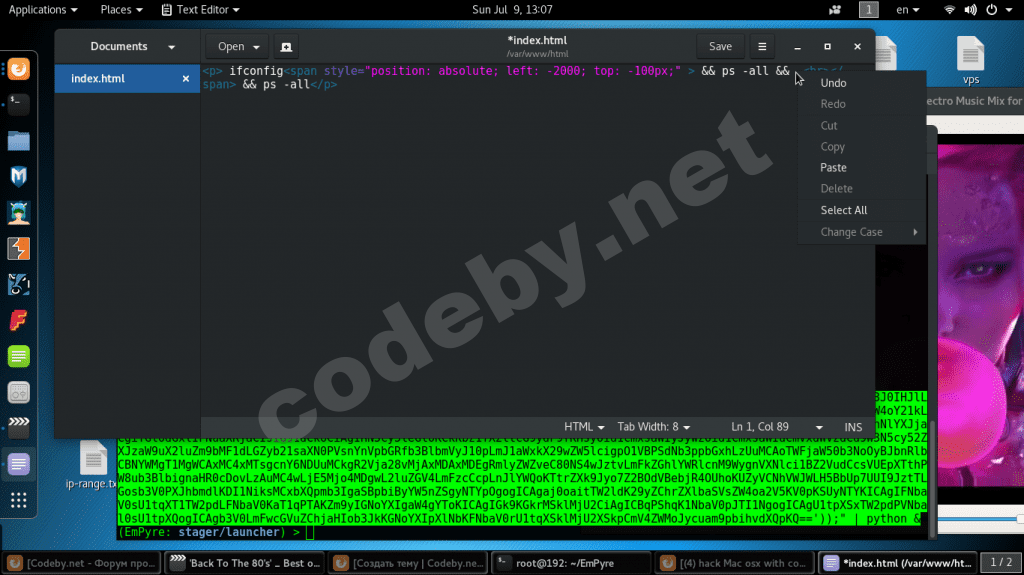1024x575 pixels.
Task: Switch to hack Mac osx taskbar window
Action: (733, 563)
